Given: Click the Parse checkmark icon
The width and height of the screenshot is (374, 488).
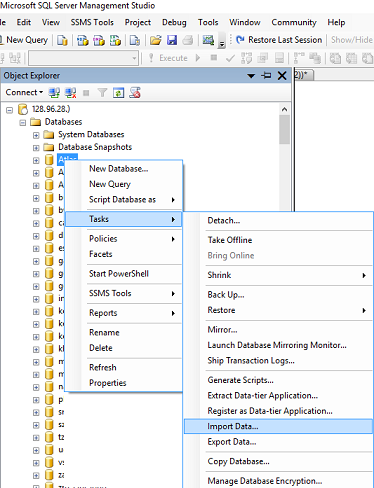Looking at the screenshot, I should tap(230, 58).
